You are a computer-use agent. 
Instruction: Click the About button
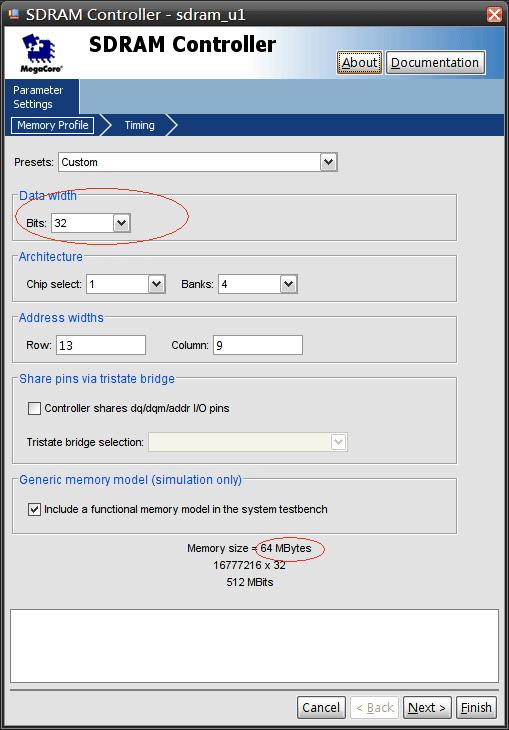[360, 62]
